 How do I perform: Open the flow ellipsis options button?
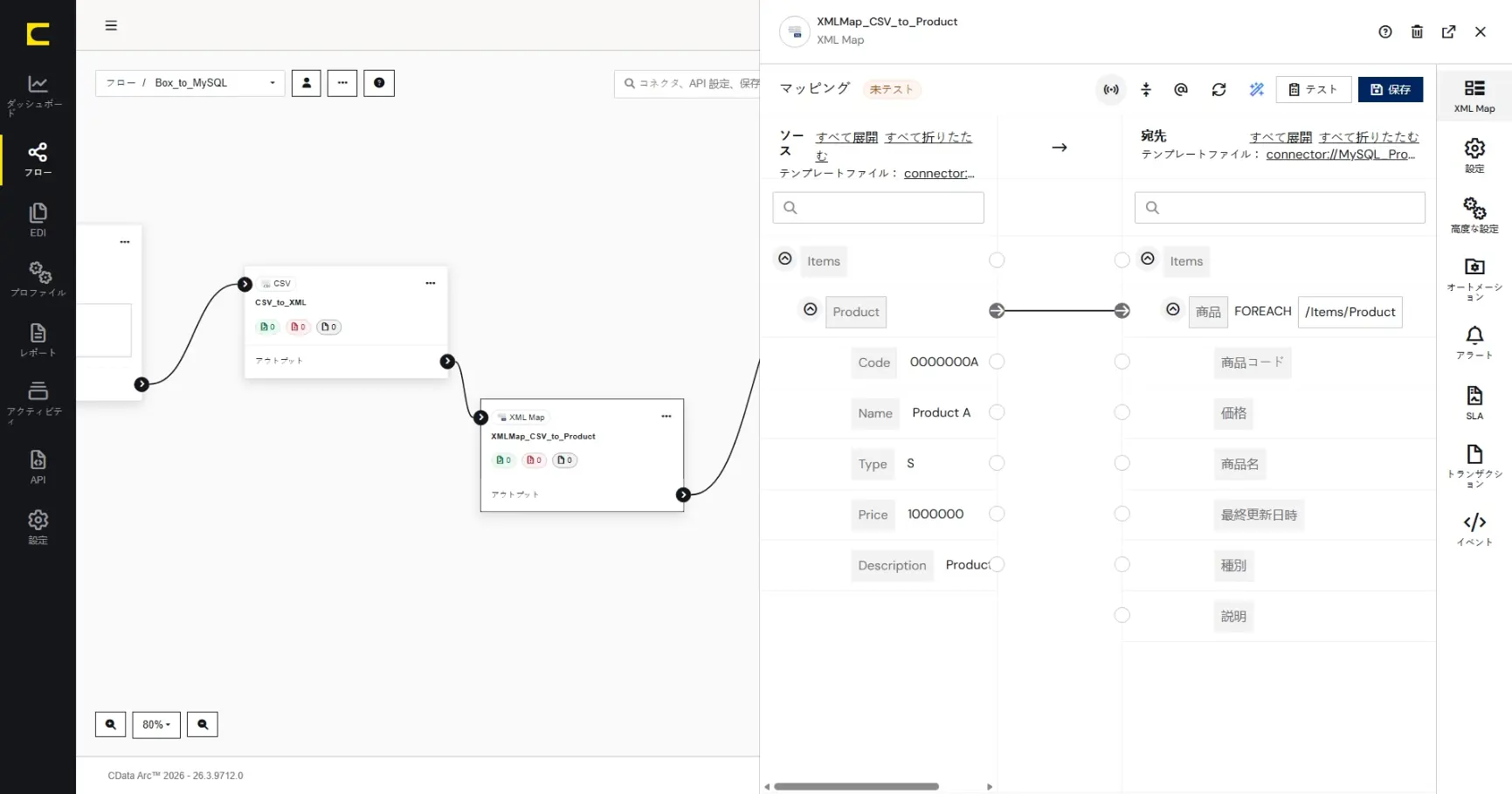pos(342,83)
